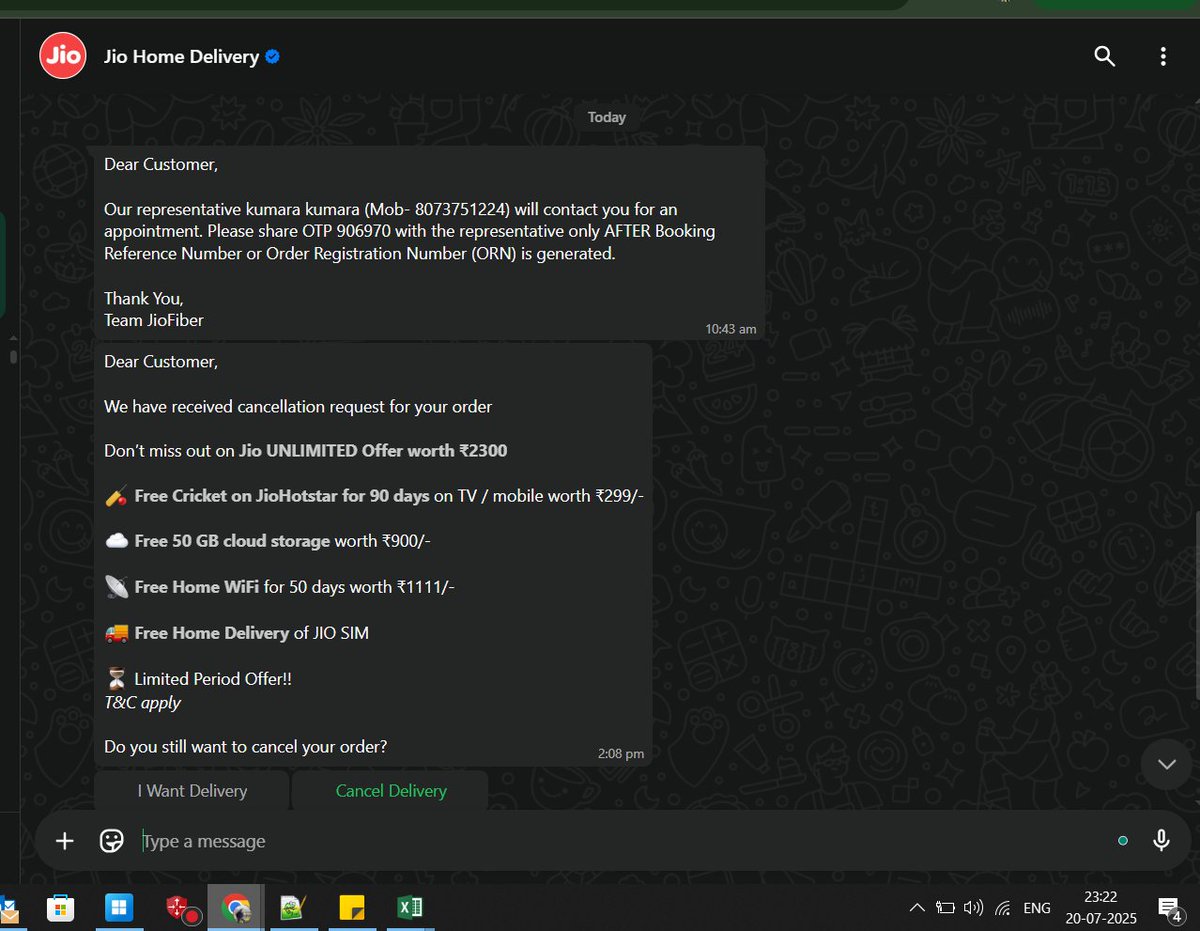Open the emoji and sticker picker
This screenshot has height=931, width=1200.
pos(112,841)
